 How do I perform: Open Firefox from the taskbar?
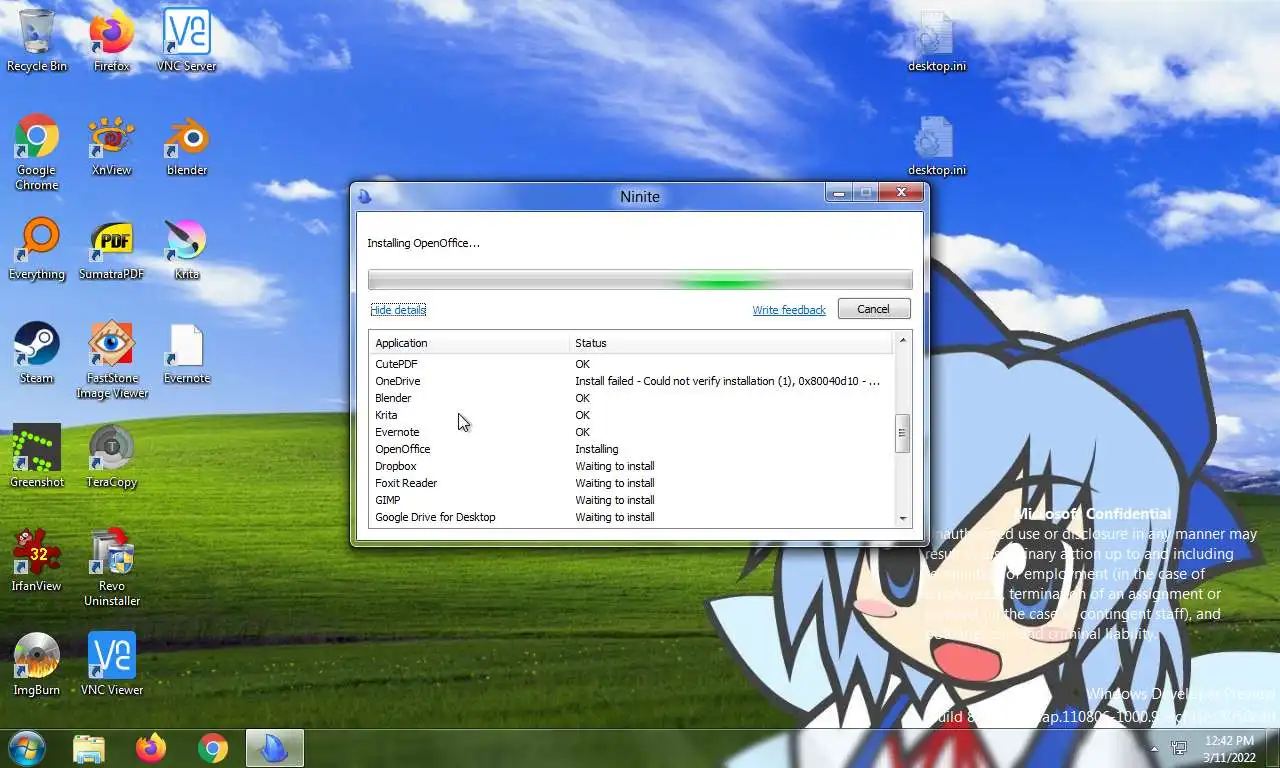(151, 748)
